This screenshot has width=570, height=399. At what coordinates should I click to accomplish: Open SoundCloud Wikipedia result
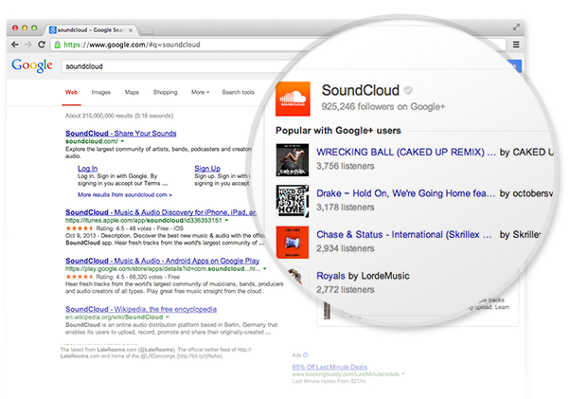141,309
